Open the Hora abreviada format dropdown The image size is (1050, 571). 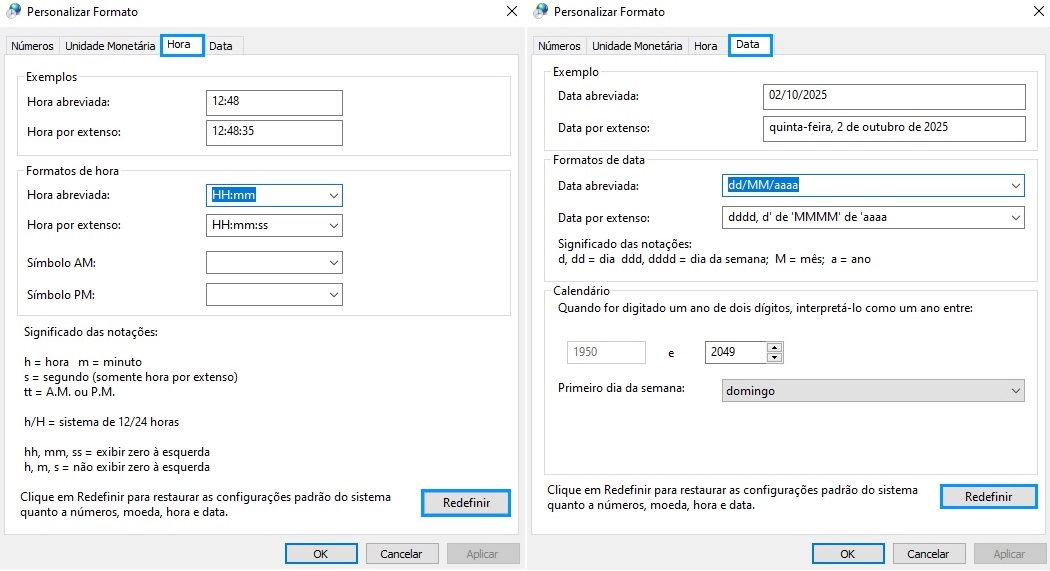pyautogui.click(x=333, y=195)
